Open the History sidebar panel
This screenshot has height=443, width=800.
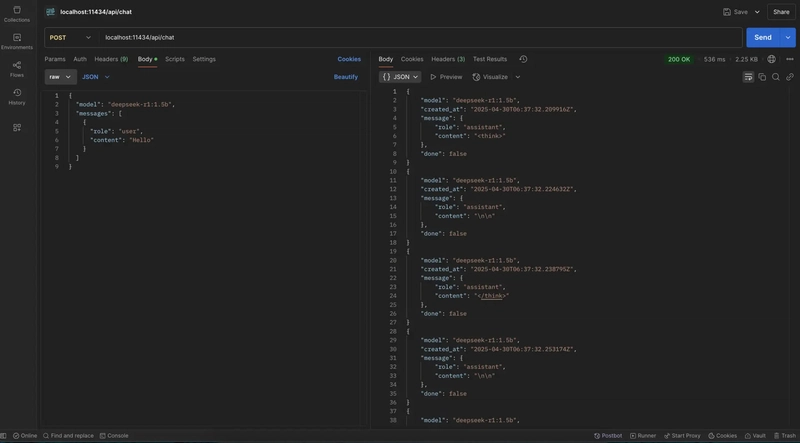(x=17, y=97)
